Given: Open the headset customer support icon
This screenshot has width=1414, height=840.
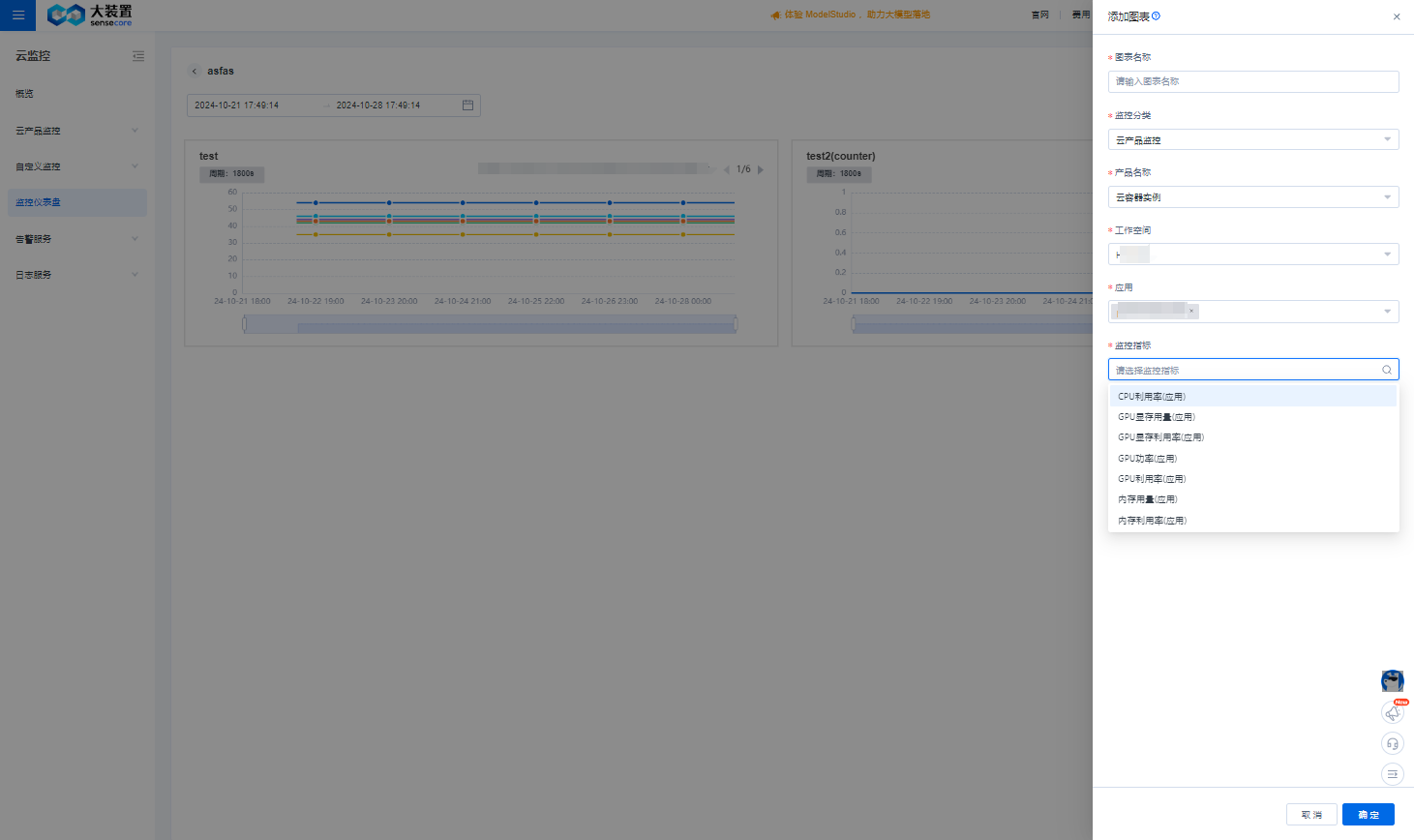Looking at the screenshot, I should click(1392, 744).
